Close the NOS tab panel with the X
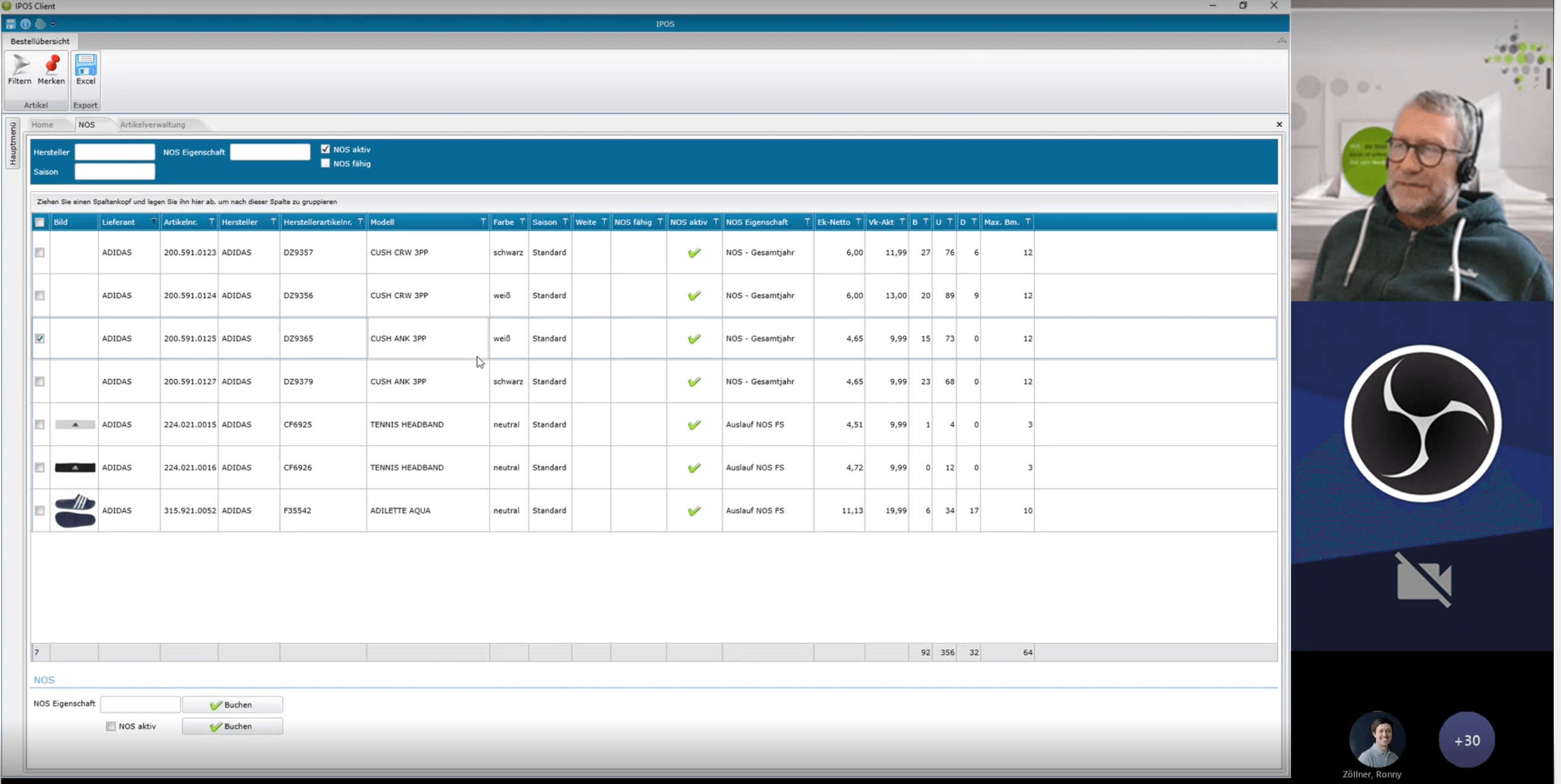Screen dimensions: 1561x784 pyautogui.click(x=1279, y=124)
